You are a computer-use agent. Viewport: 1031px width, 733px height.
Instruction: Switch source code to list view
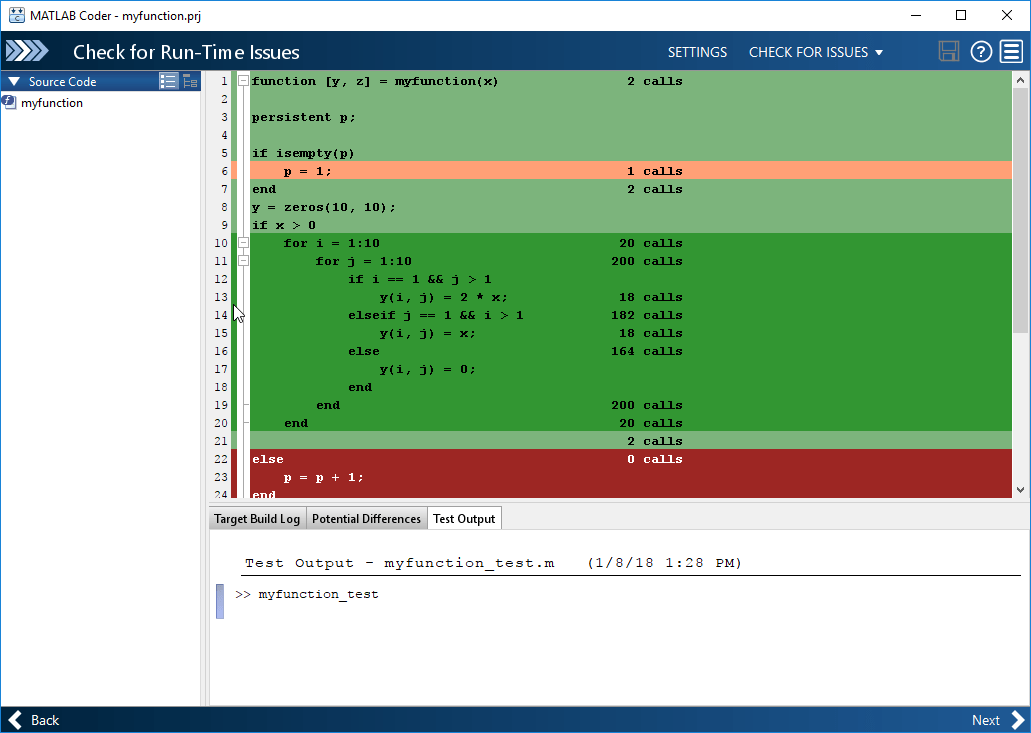point(168,81)
